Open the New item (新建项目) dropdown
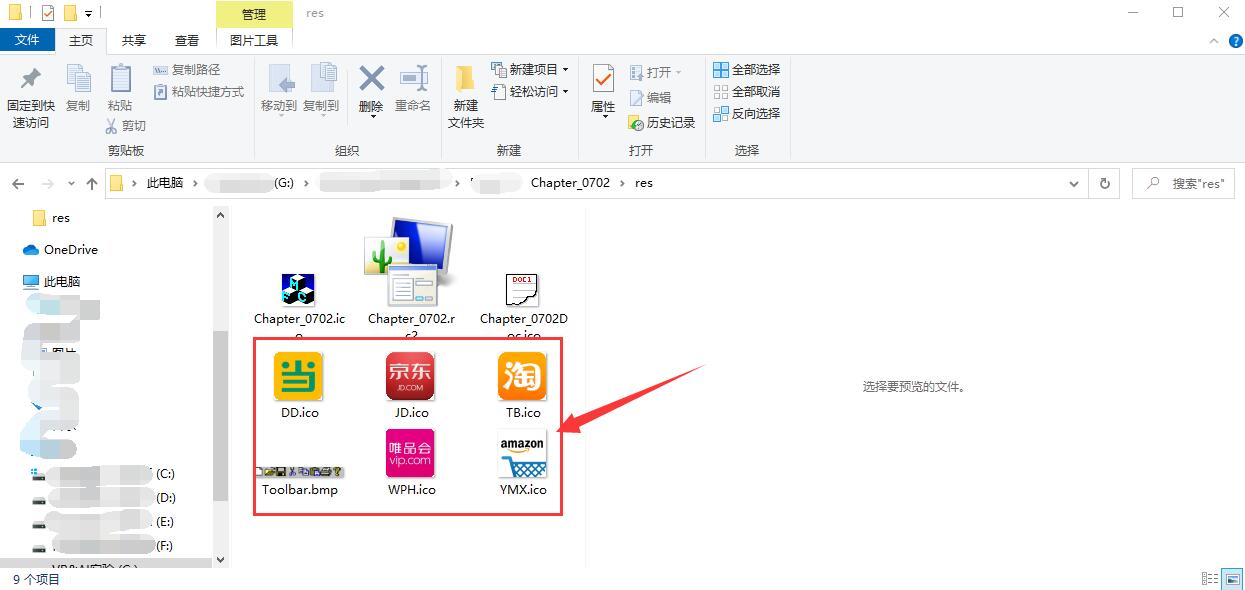Image resolution: width=1245 pixels, height=590 pixels. coord(530,70)
